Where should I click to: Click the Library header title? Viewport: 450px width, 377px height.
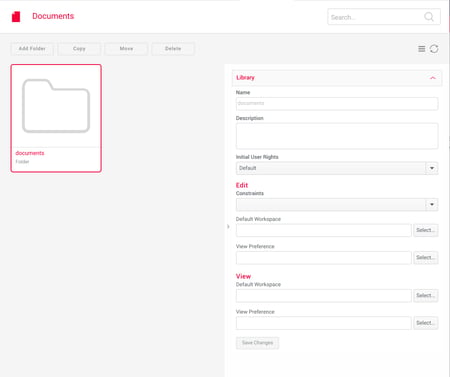[245, 78]
